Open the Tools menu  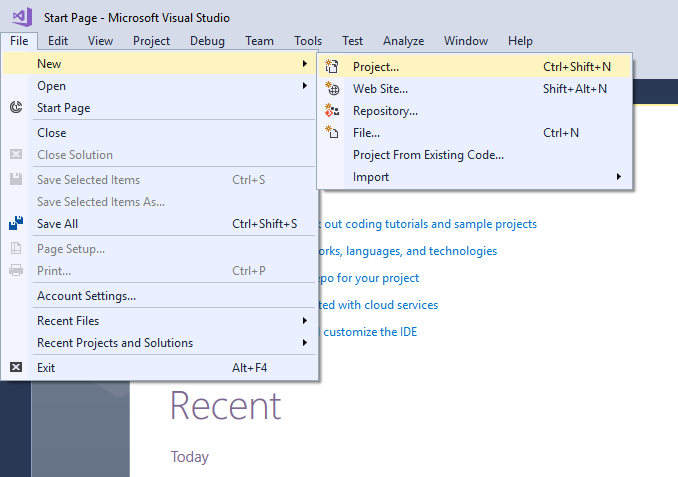pyautogui.click(x=308, y=41)
